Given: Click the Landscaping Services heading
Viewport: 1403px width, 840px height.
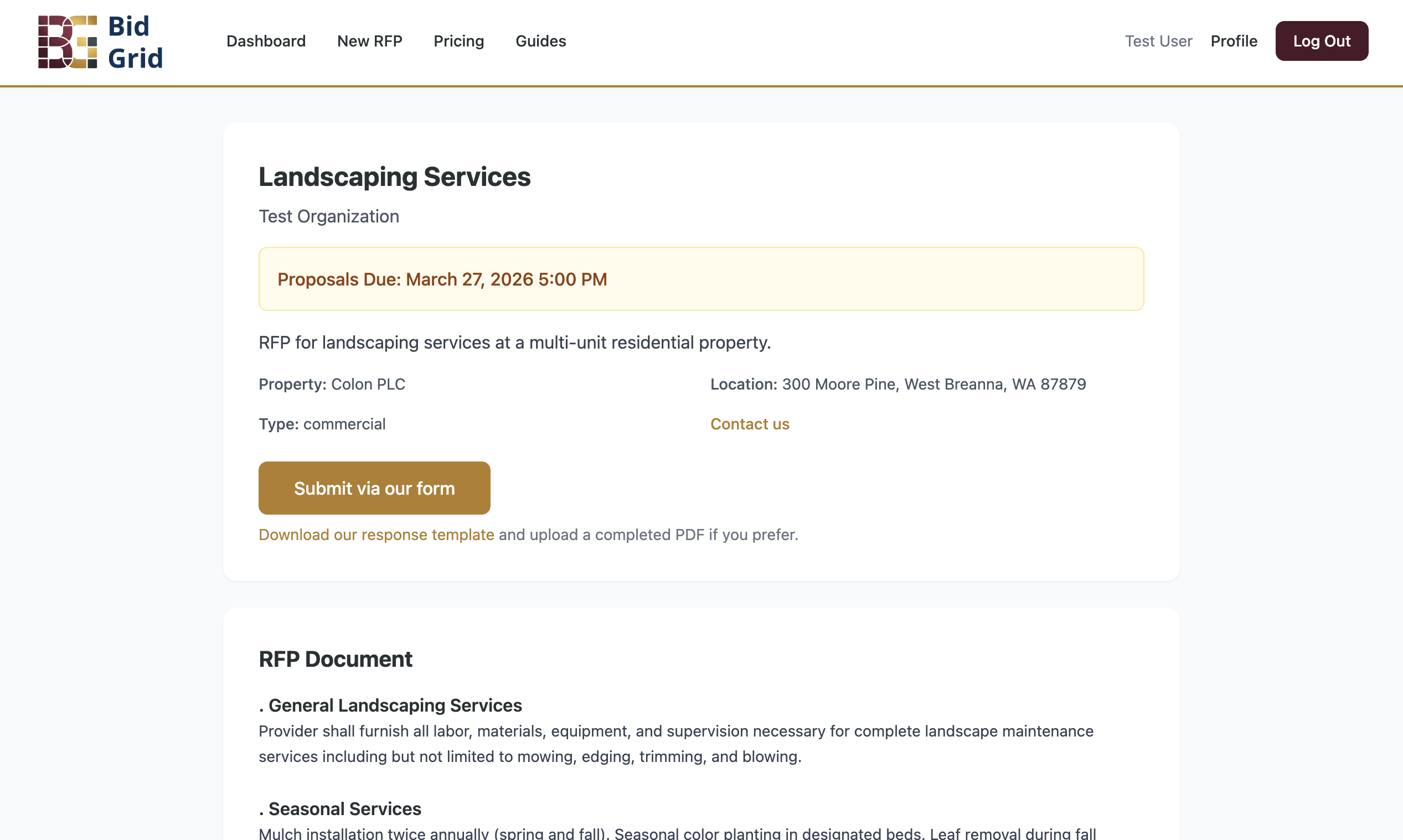Looking at the screenshot, I should pos(395,176).
